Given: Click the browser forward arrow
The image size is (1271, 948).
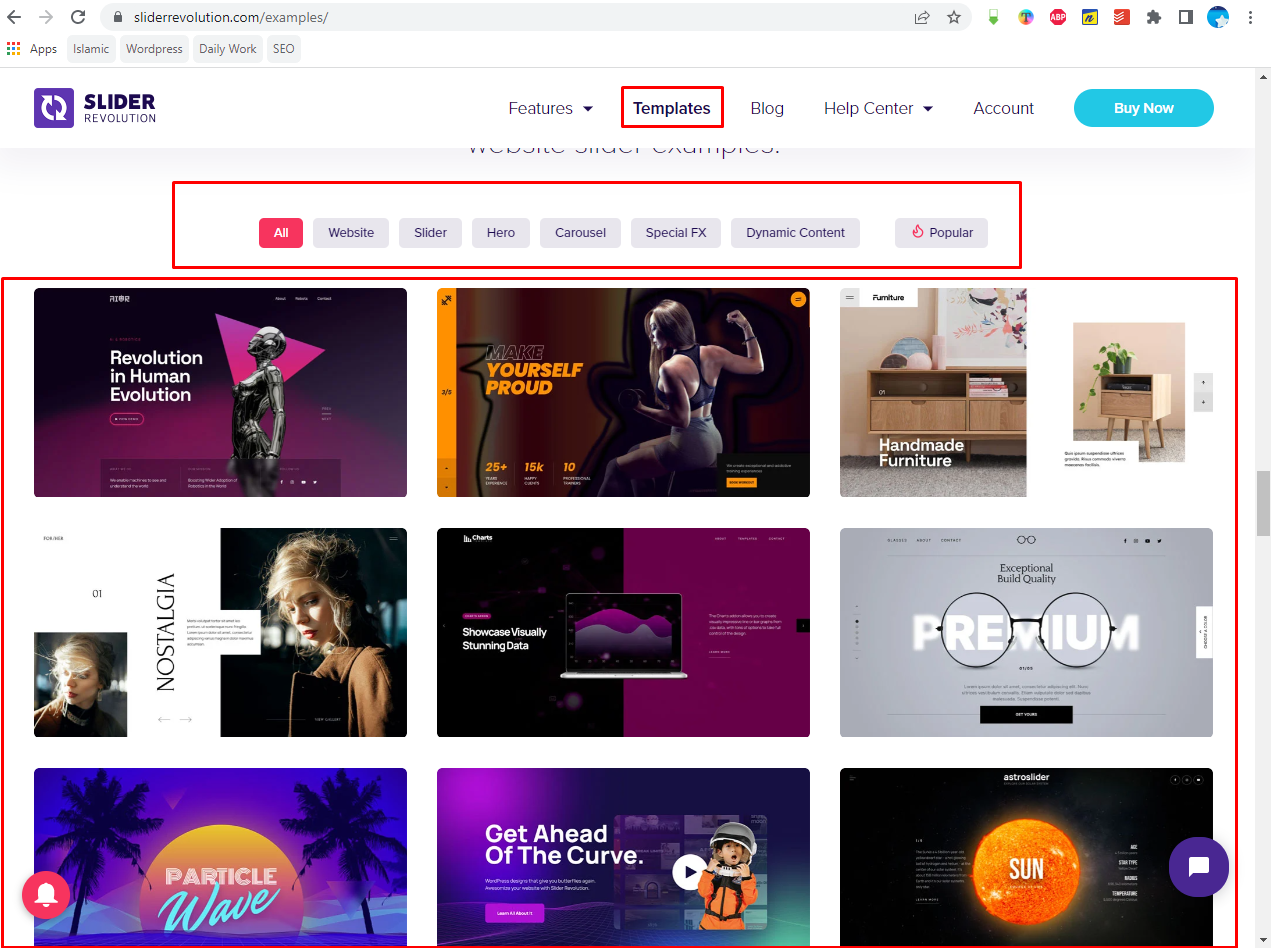Looking at the screenshot, I should (x=45, y=17).
